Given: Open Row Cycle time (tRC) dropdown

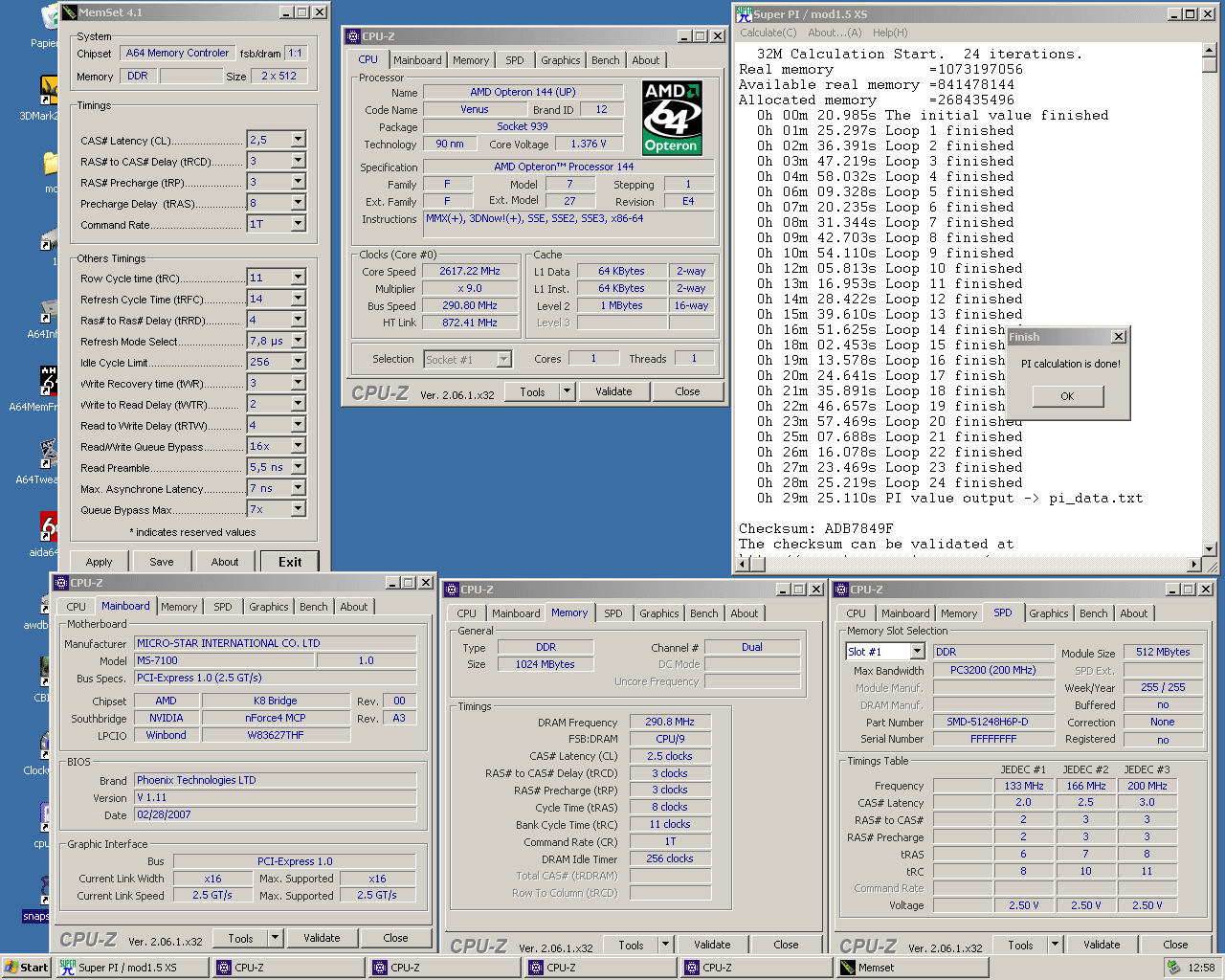Looking at the screenshot, I should tap(298, 278).
